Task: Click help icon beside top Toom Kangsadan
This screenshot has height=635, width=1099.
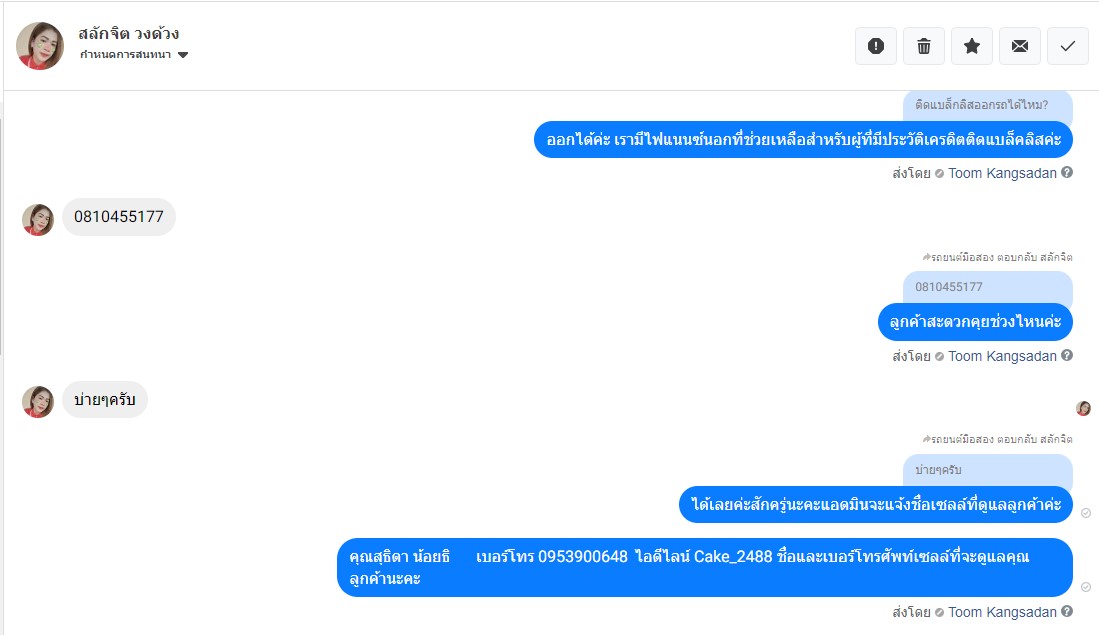Action: 1067,172
